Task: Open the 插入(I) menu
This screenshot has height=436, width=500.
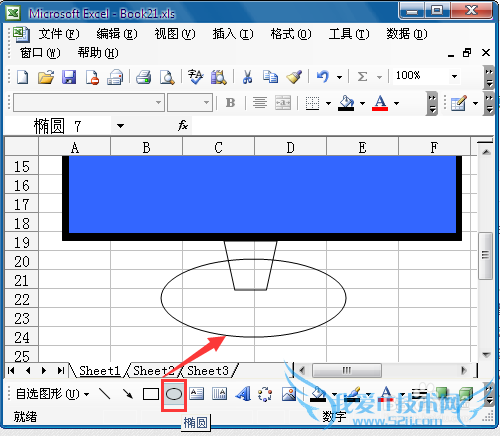Action: tap(233, 34)
